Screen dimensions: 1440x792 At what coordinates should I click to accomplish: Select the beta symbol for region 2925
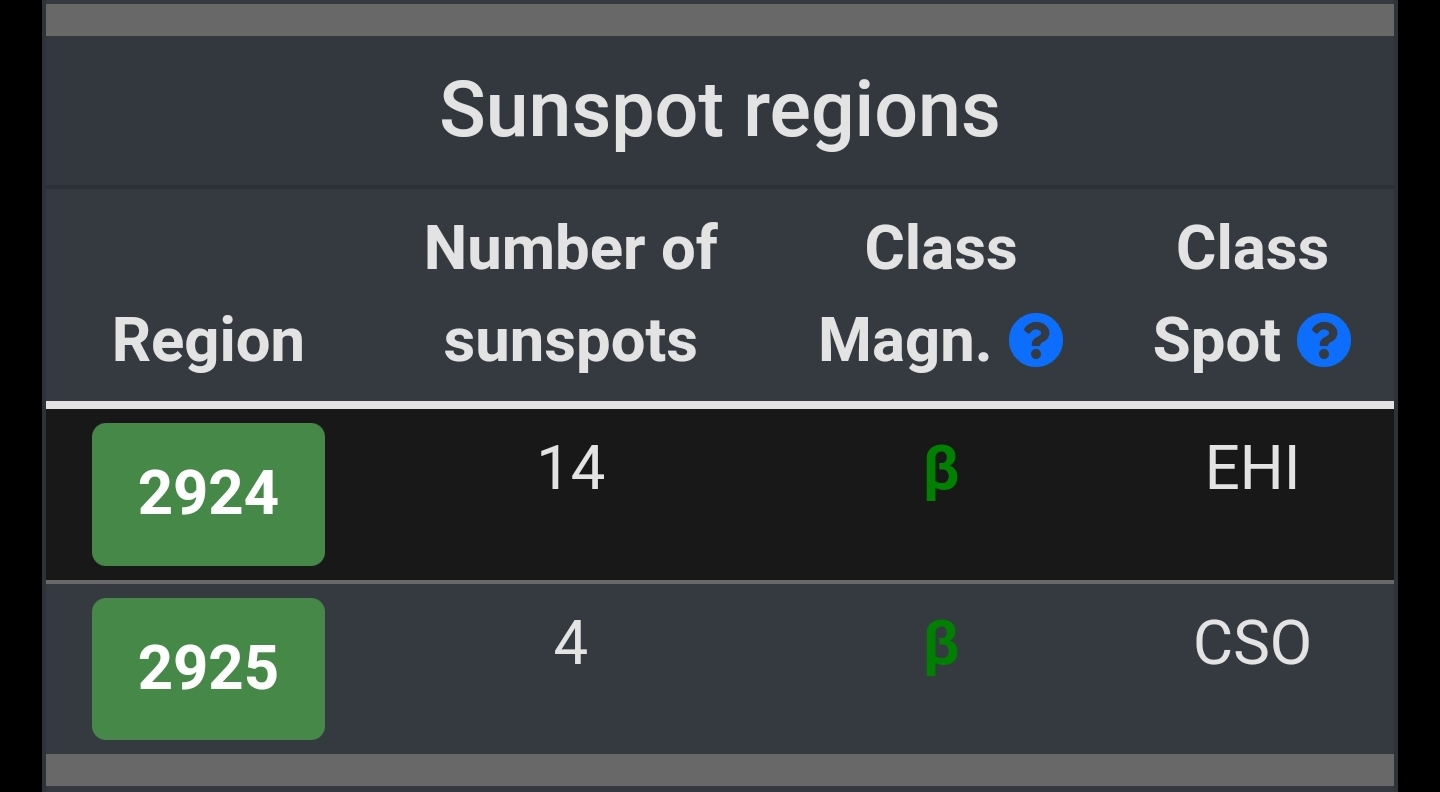(x=941, y=646)
